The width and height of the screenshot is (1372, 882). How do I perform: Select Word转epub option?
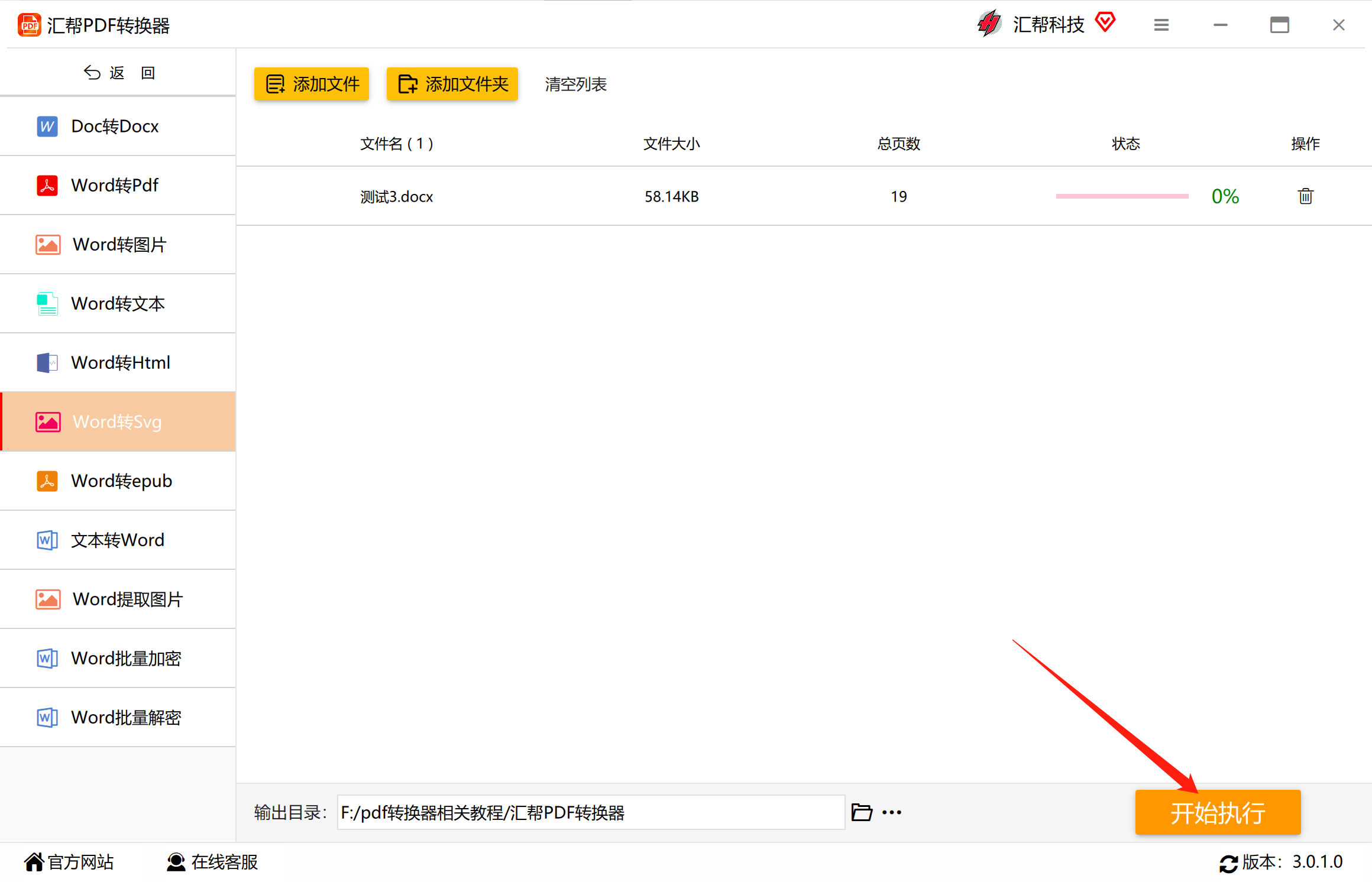[118, 481]
